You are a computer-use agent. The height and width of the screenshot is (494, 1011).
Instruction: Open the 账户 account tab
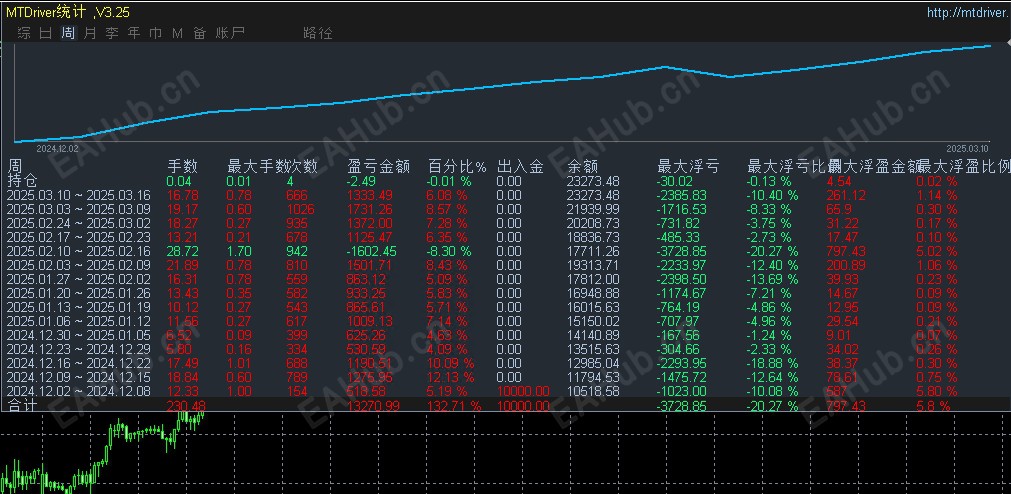(x=230, y=33)
